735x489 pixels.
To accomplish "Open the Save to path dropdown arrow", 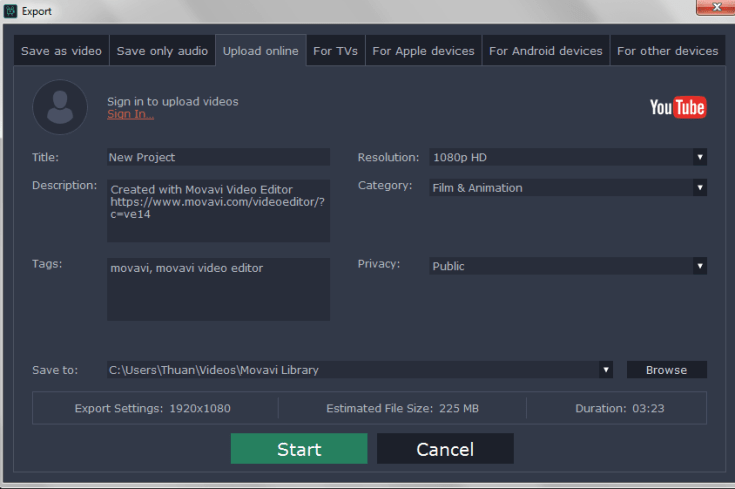I will [x=606, y=369].
